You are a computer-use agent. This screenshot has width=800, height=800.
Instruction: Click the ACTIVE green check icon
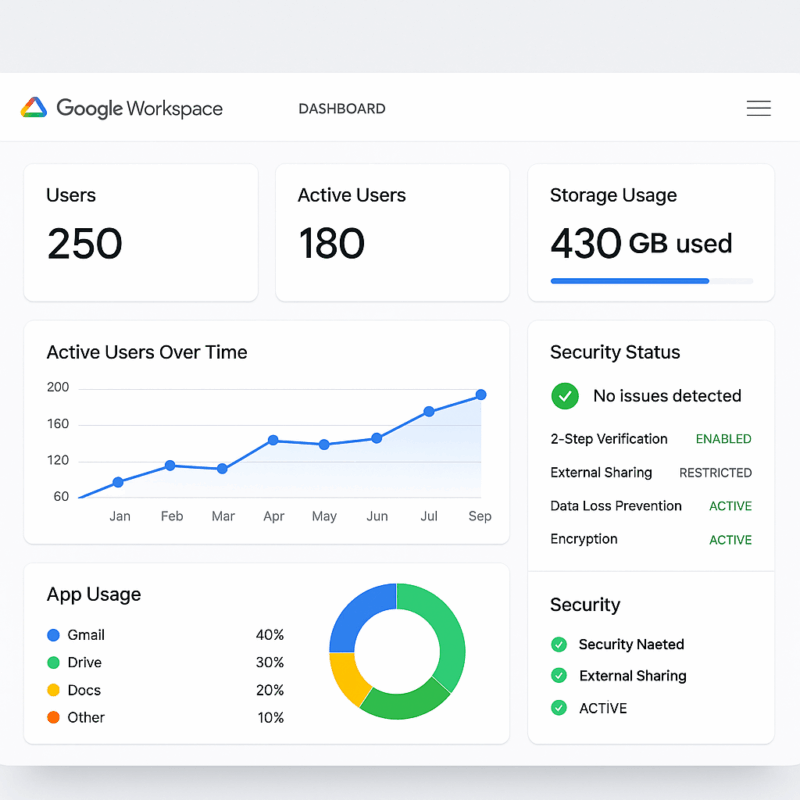coord(559,708)
